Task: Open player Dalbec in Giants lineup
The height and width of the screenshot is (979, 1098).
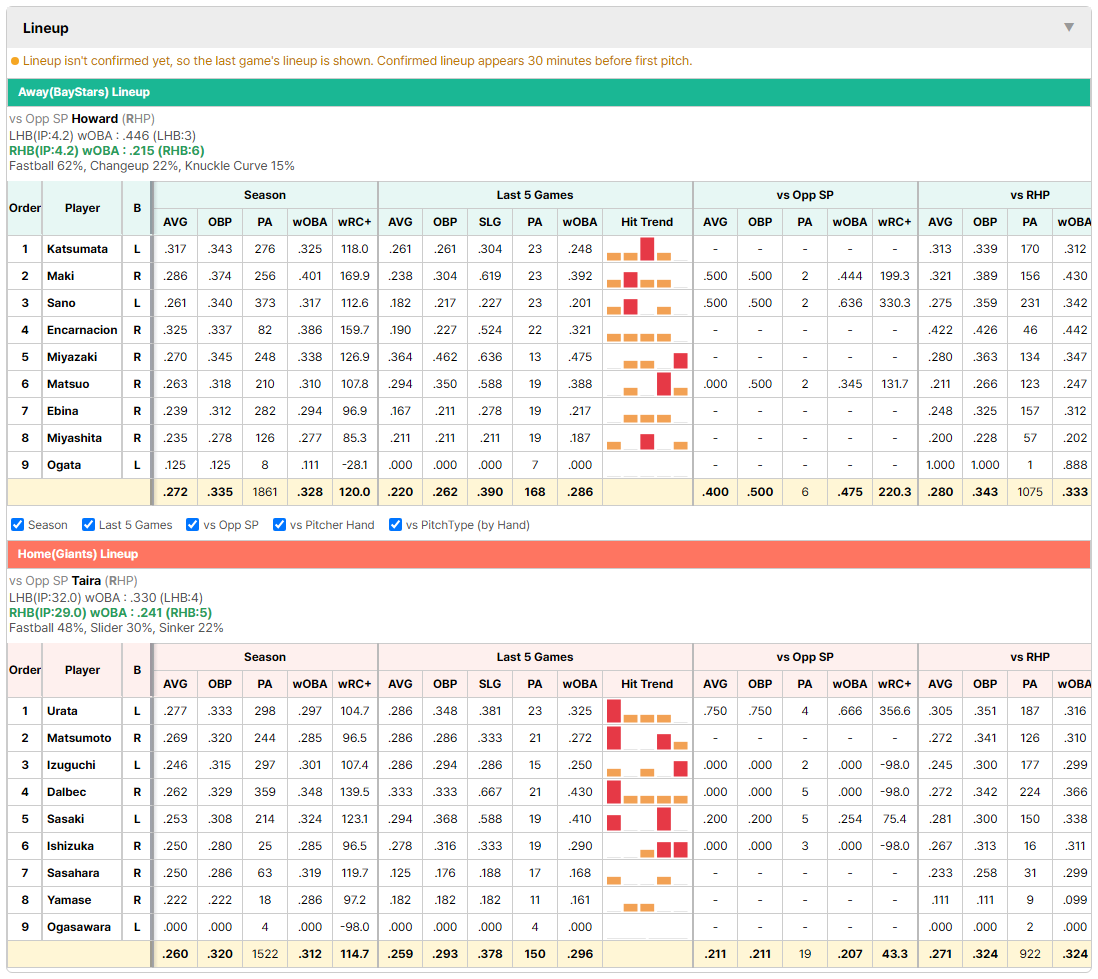Action: click(x=67, y=792)
